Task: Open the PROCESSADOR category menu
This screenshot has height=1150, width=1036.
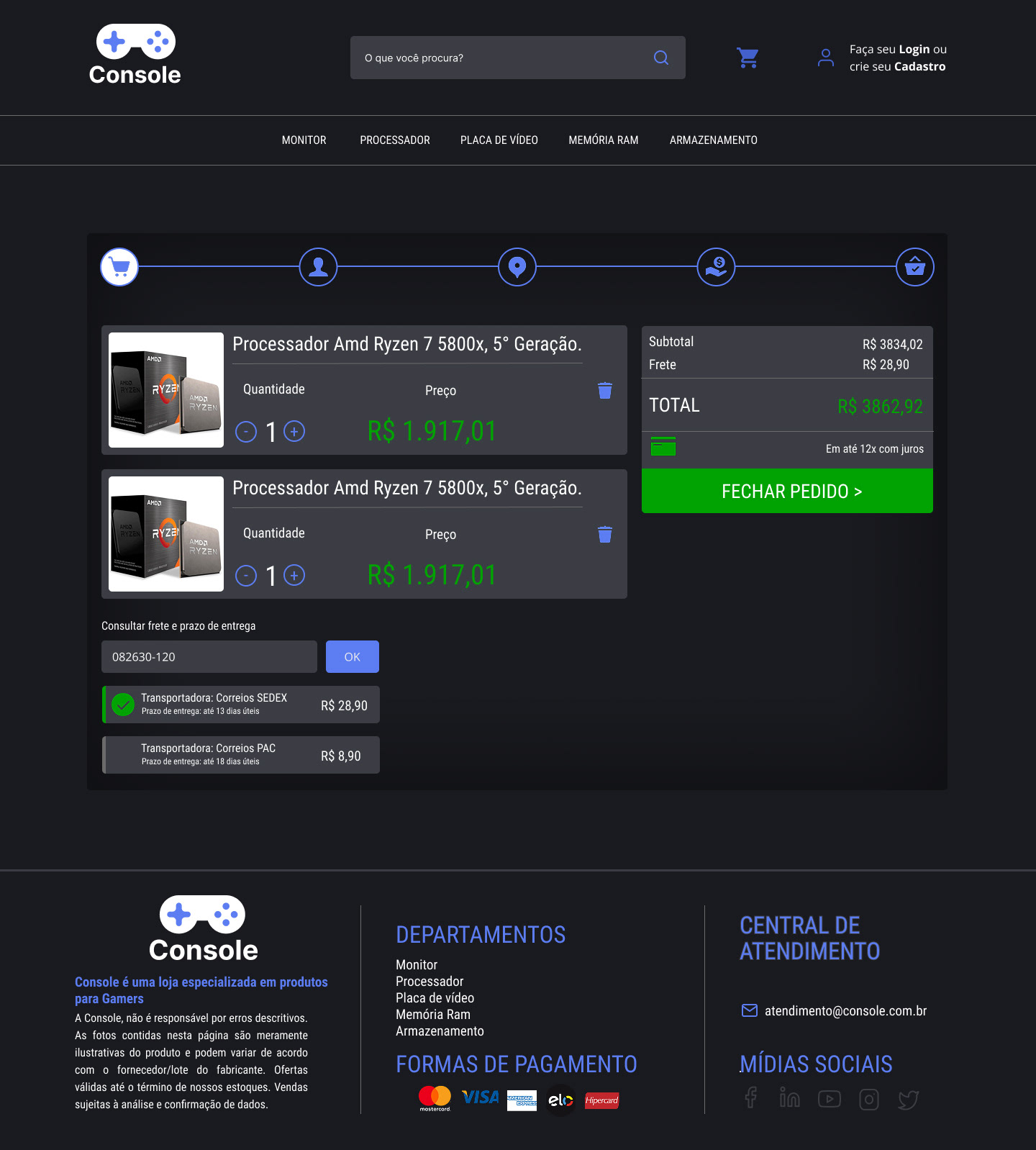Action: coord(395,140)
